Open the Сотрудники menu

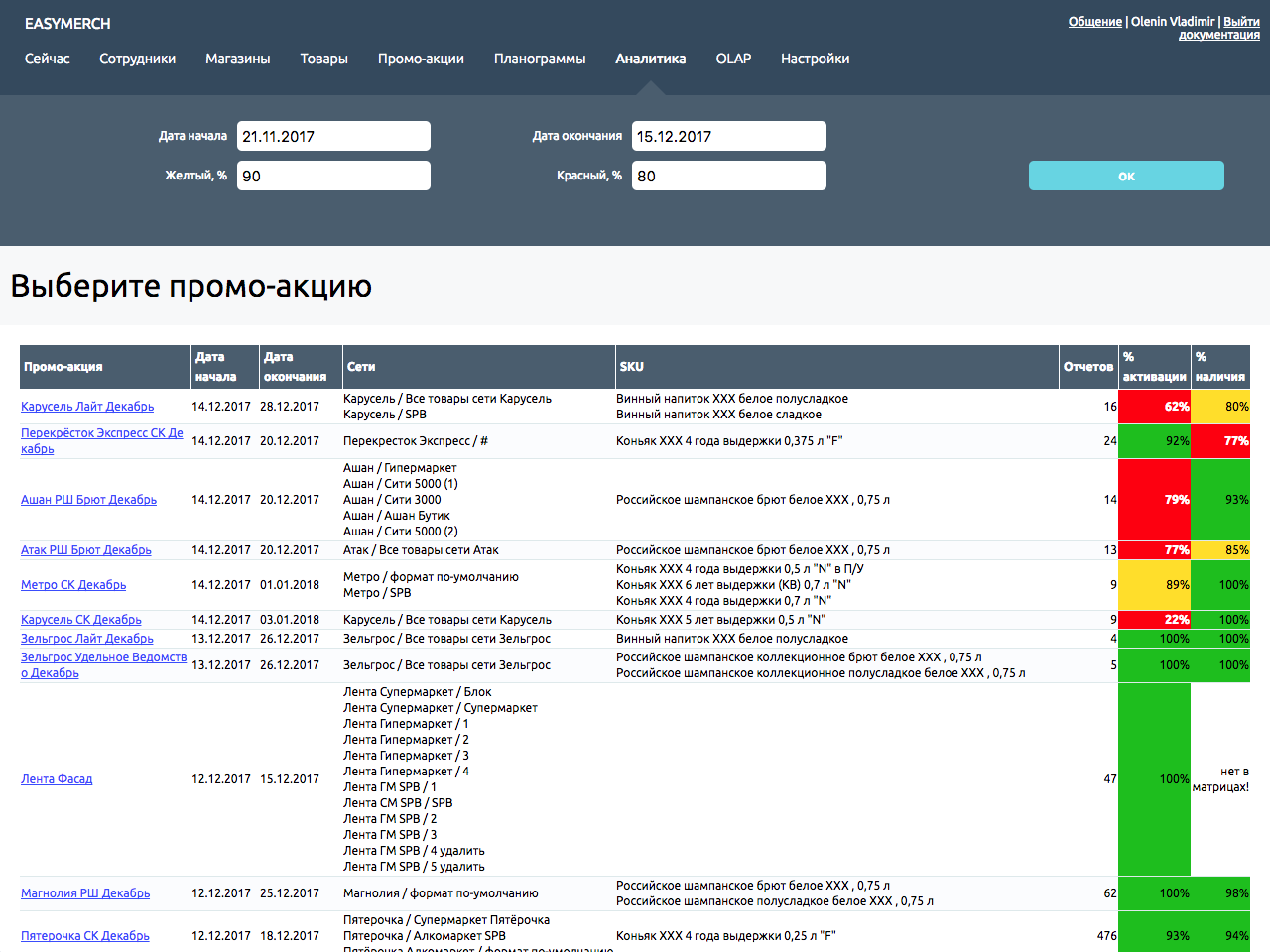point(137,59)
